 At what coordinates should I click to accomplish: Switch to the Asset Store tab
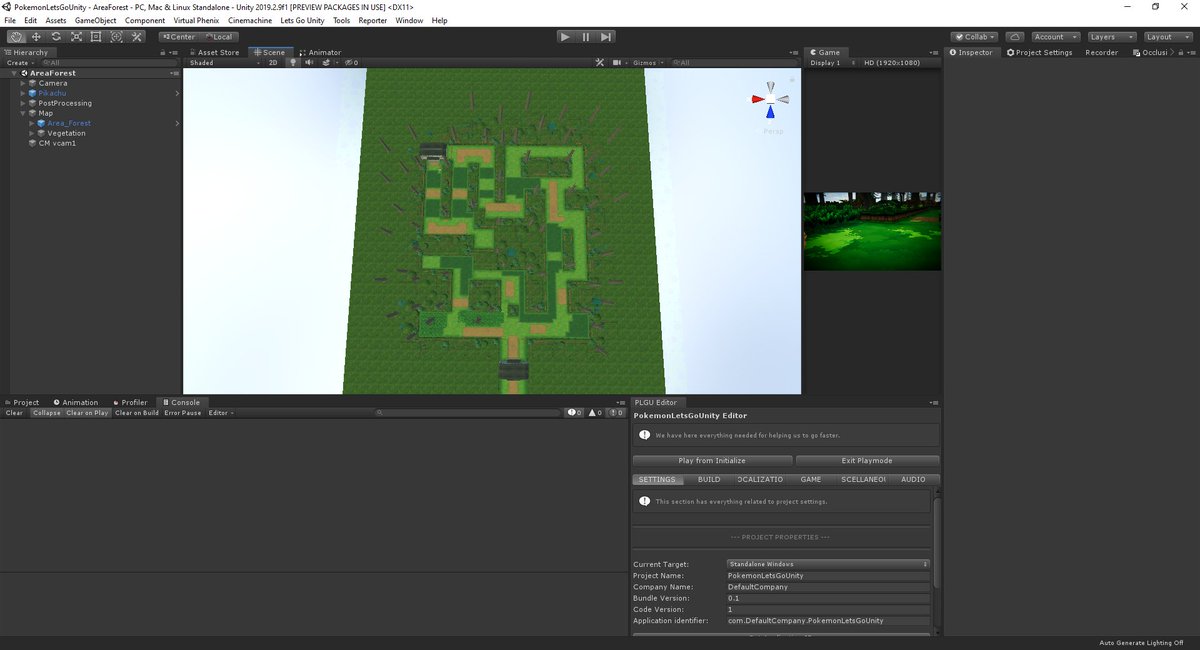pyautogui.click(x=216, y=52)
